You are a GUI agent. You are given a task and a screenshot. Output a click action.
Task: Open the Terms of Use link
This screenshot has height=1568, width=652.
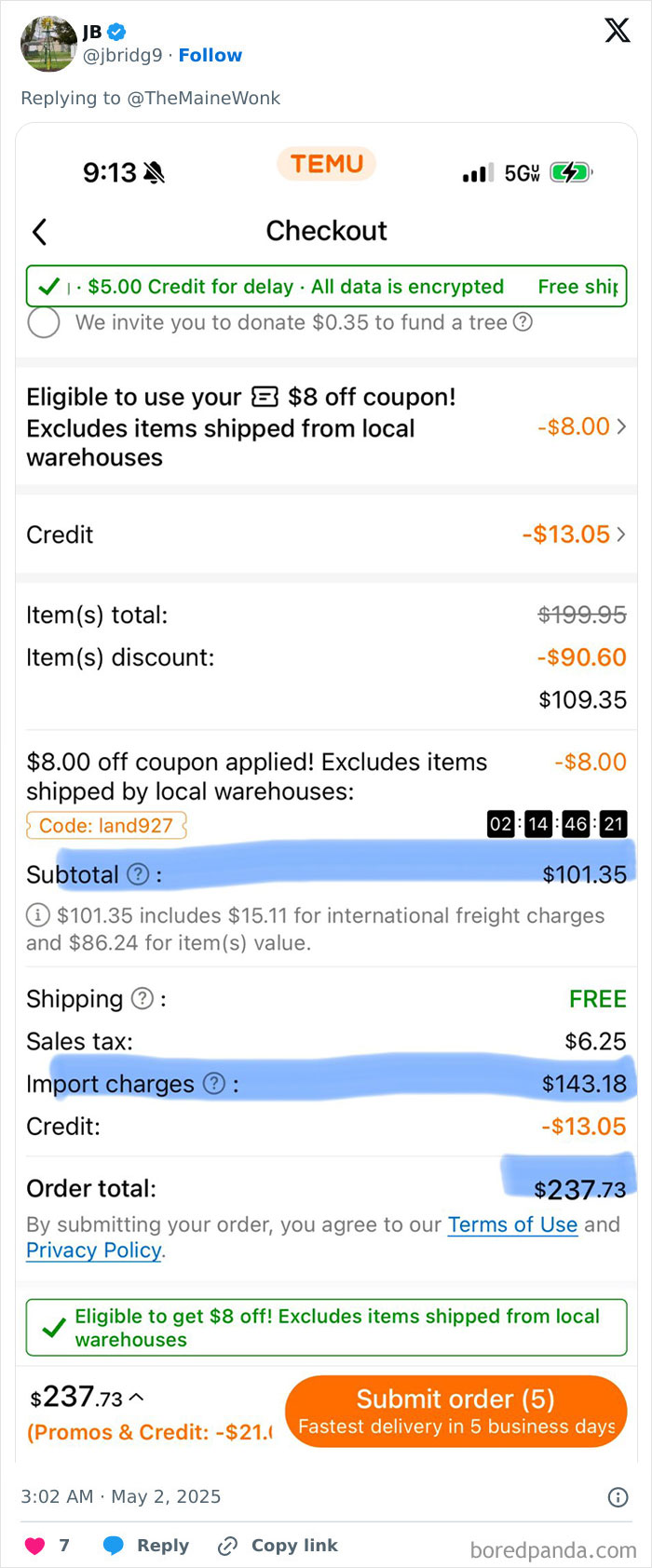click(x=512, y=1224)
